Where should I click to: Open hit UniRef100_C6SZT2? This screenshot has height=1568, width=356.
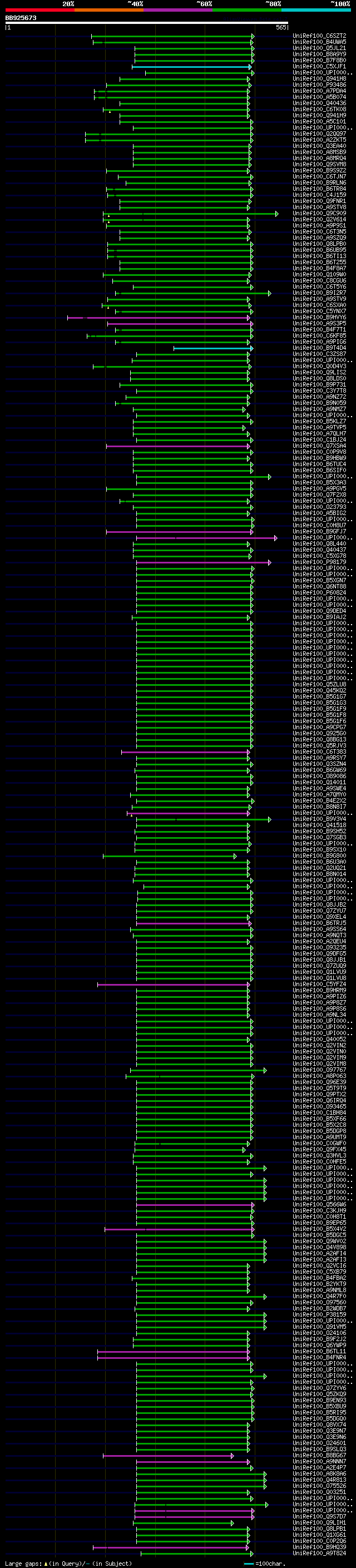[x=319, y=36]
